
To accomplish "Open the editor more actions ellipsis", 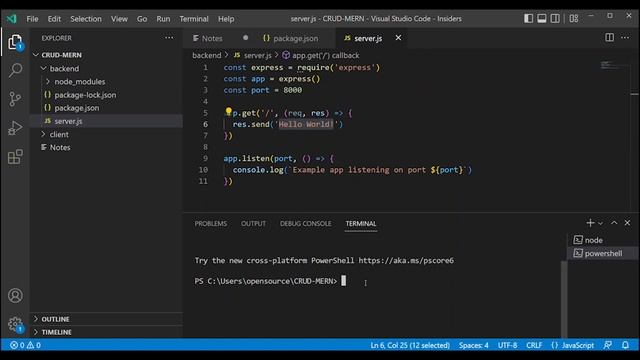I will pos(625,38).
